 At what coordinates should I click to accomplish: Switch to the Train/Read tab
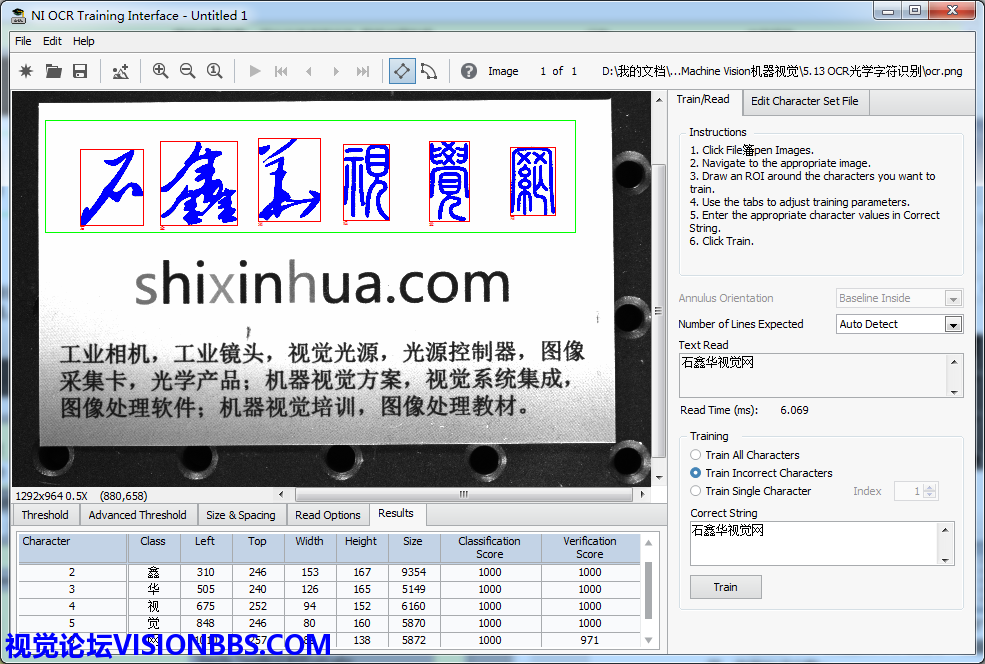point(703,99)
